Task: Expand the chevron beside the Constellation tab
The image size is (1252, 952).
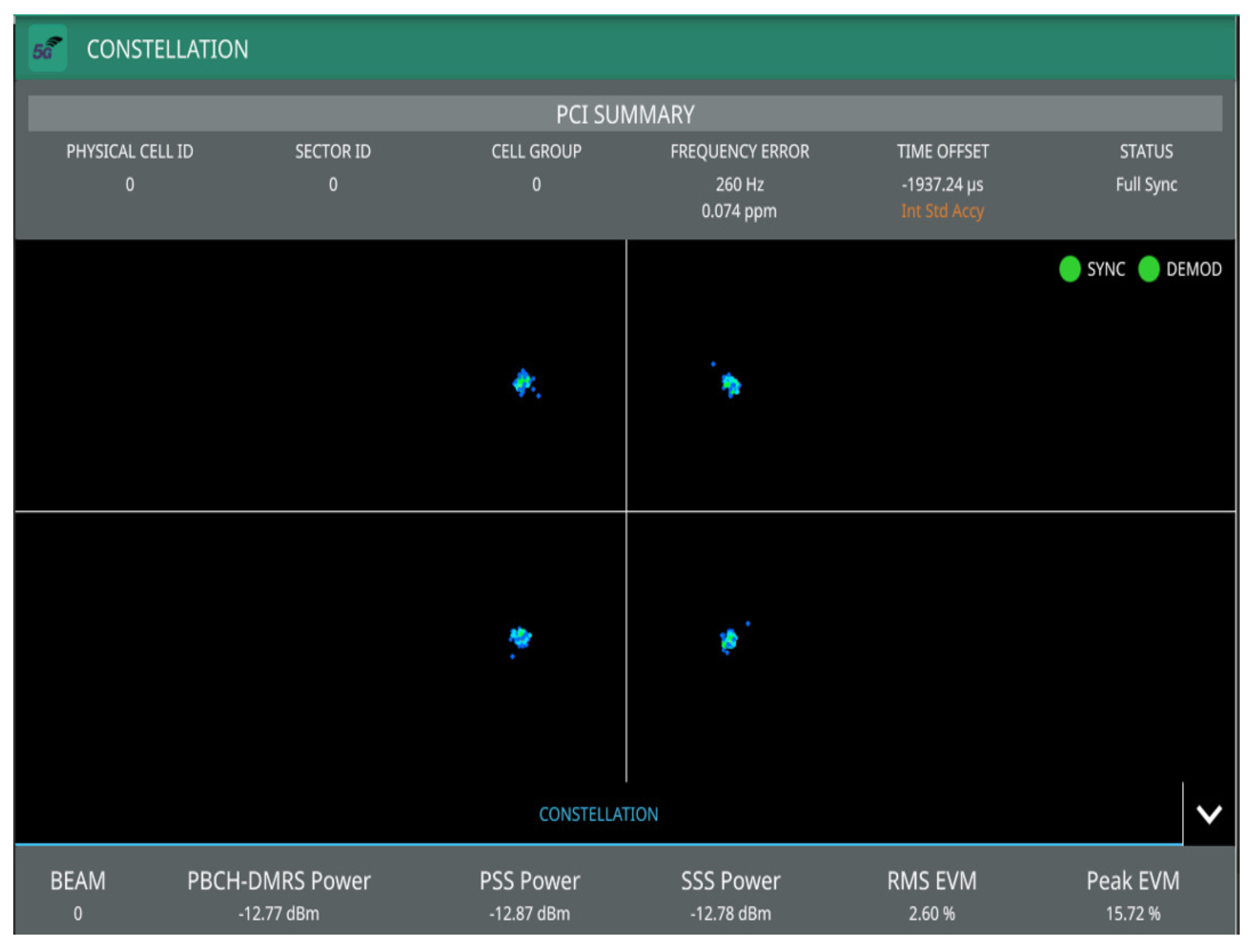Action: point(1209,815)
